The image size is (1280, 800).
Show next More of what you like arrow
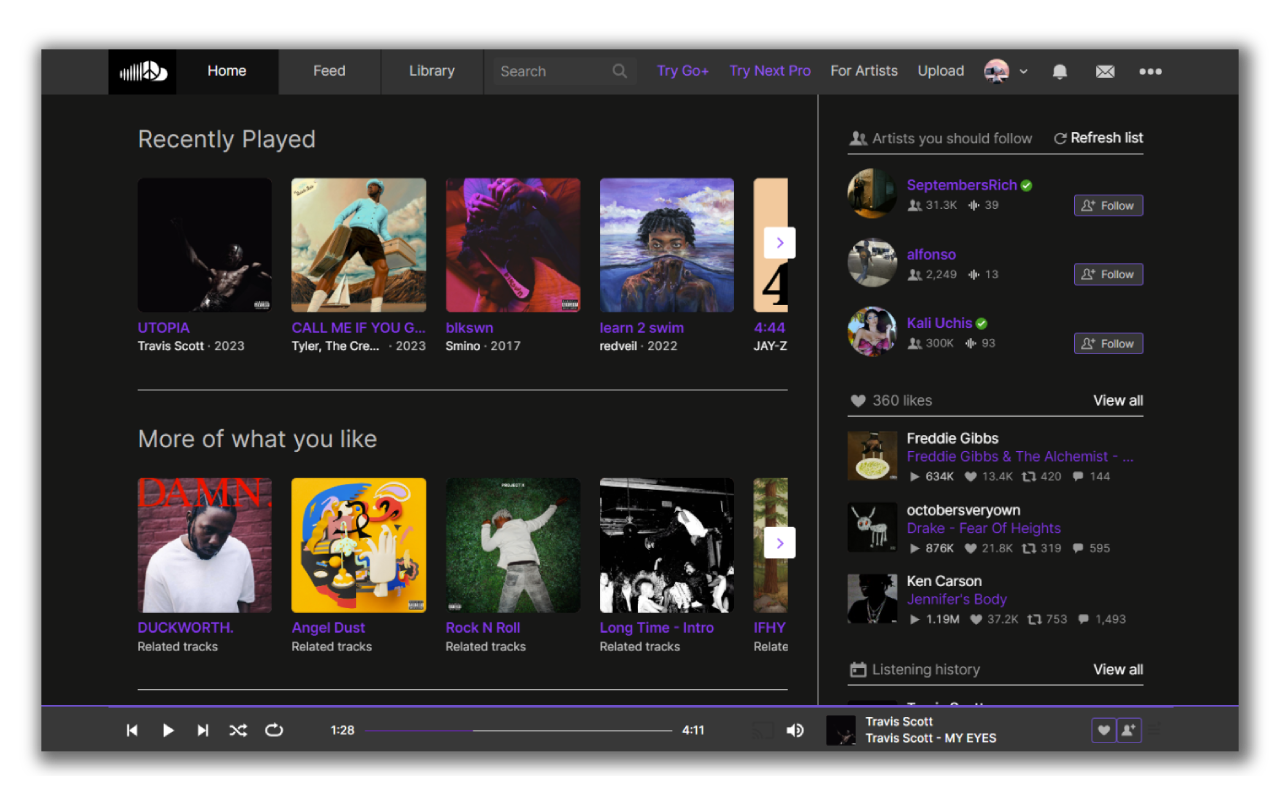coord(780,543)
